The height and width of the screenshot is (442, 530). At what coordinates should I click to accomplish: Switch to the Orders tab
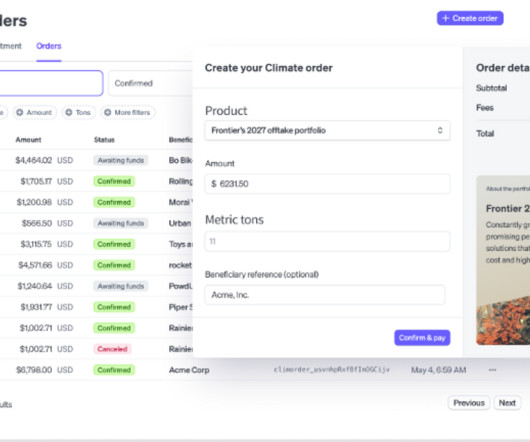point(49,46)
